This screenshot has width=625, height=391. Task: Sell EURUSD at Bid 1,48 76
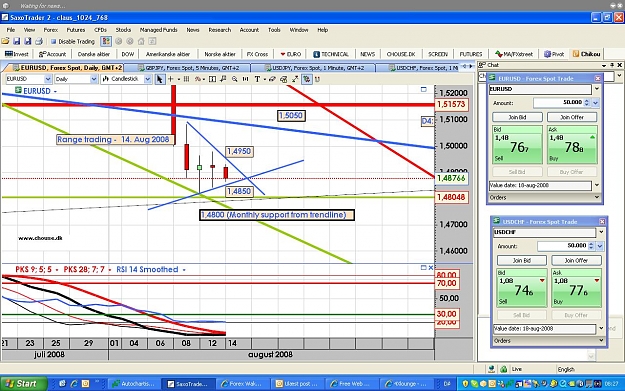[x=517, y=145]
